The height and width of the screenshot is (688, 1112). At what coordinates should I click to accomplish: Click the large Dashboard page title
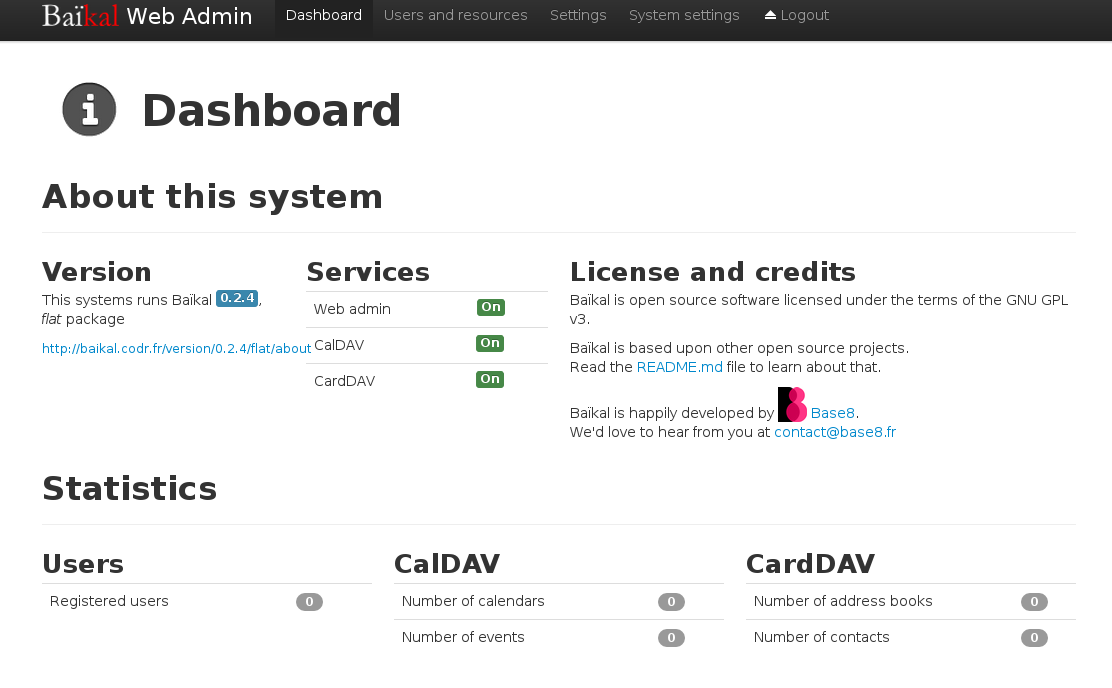(x=272, y=111)
